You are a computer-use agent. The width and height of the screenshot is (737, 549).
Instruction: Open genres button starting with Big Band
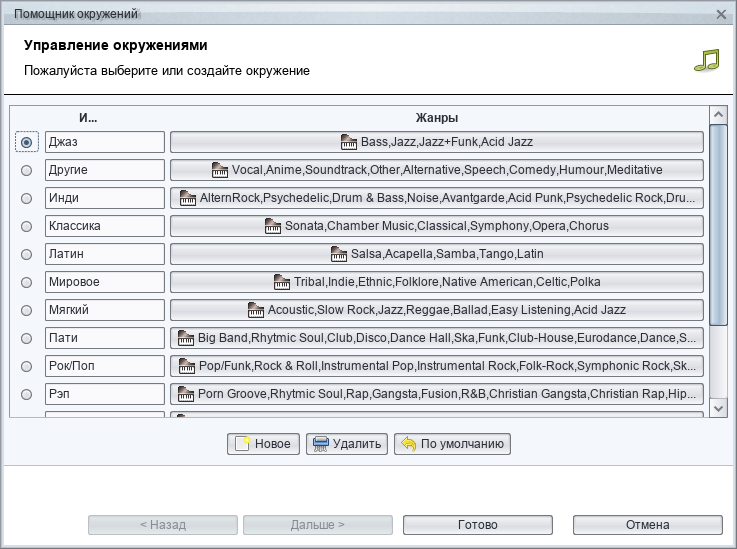[x=437, y=338]
